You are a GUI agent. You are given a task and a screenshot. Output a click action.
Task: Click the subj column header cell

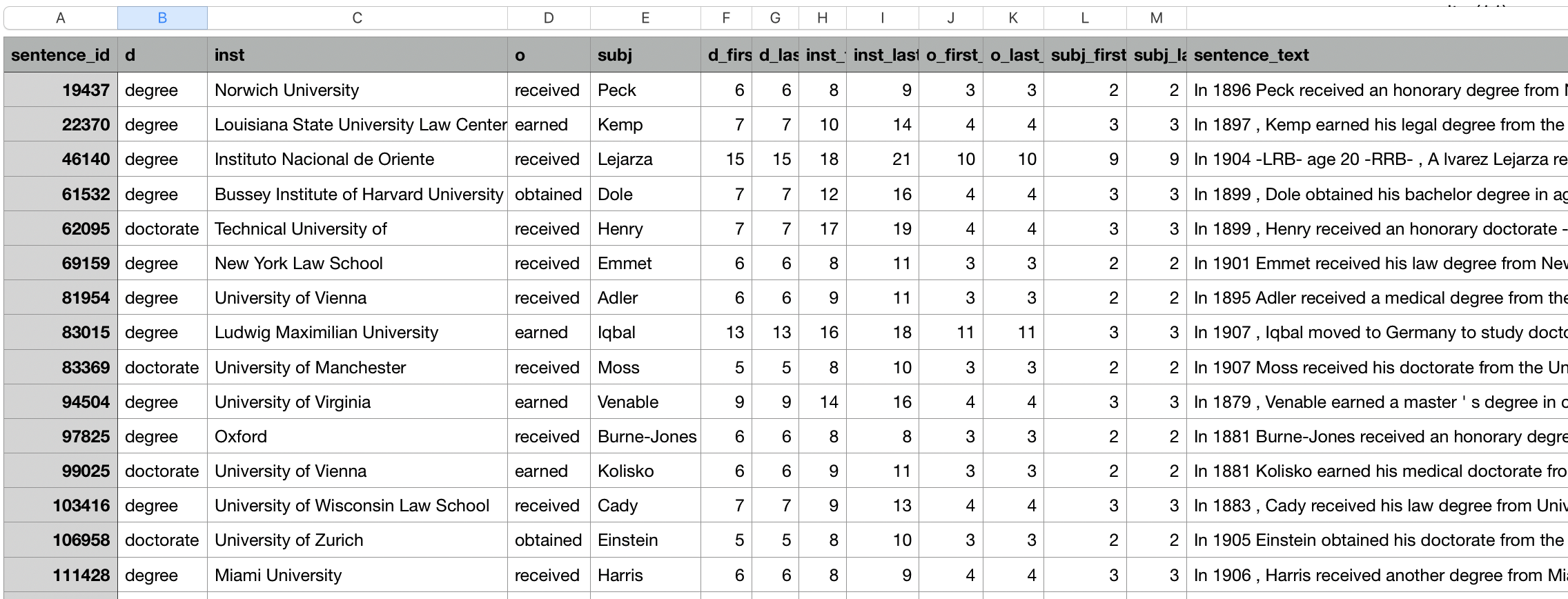click(x=645, y=55)
